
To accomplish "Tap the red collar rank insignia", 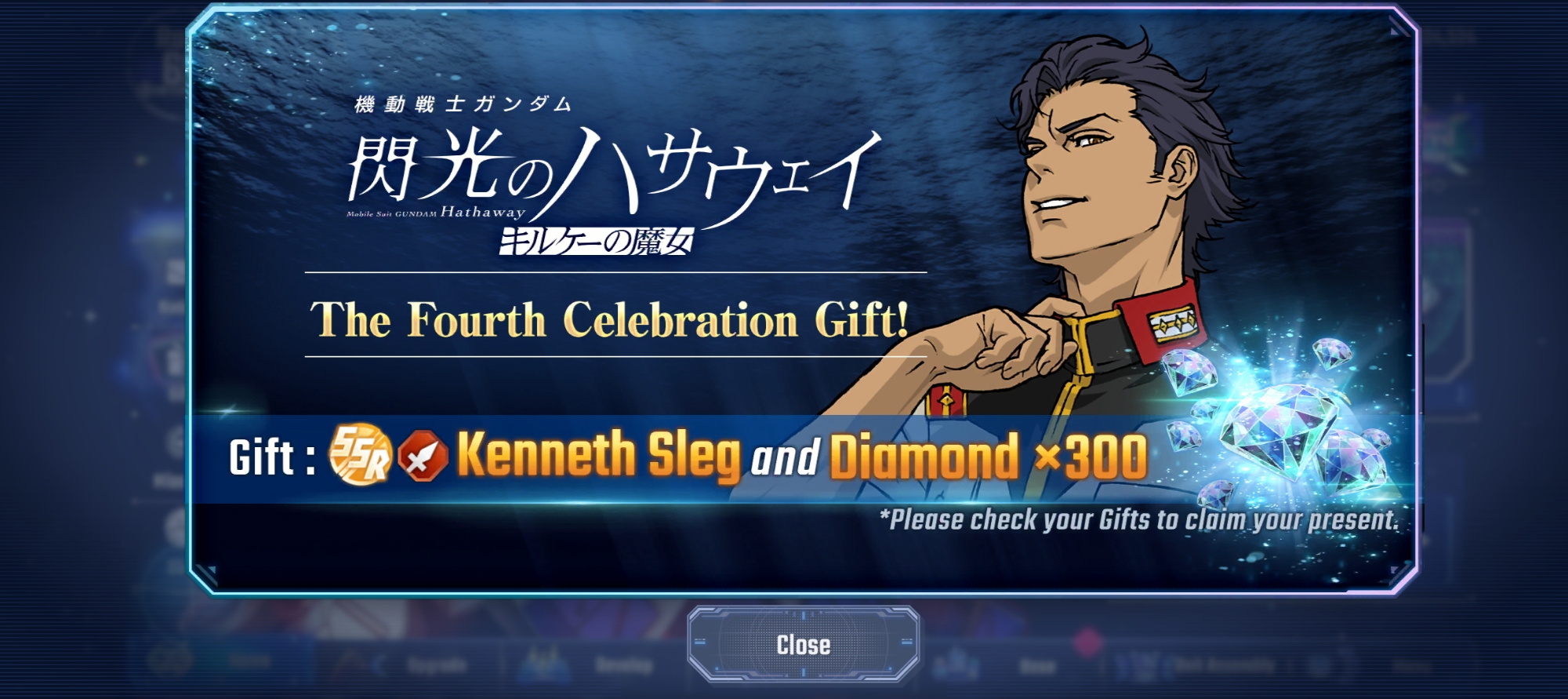I will [1172, 322].
